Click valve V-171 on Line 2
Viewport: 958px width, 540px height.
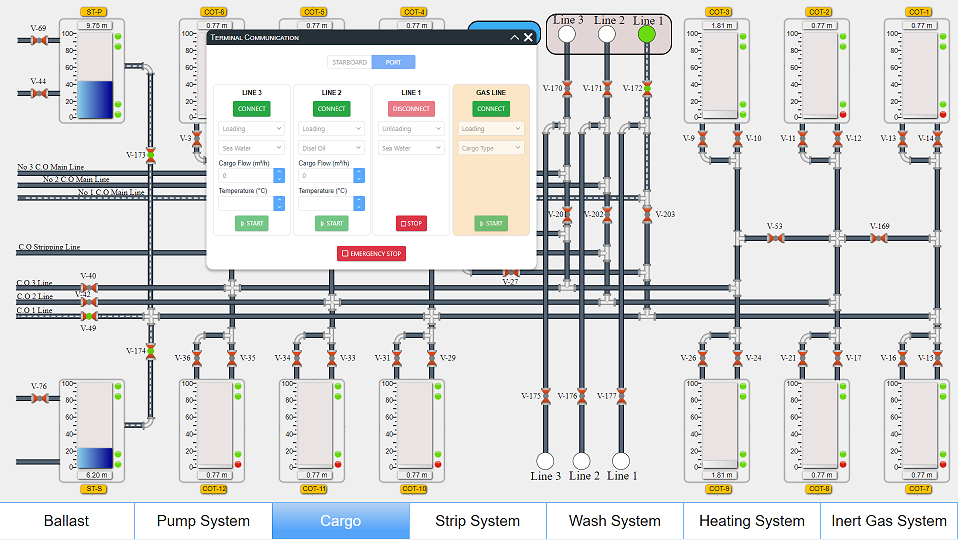point(607,89)
